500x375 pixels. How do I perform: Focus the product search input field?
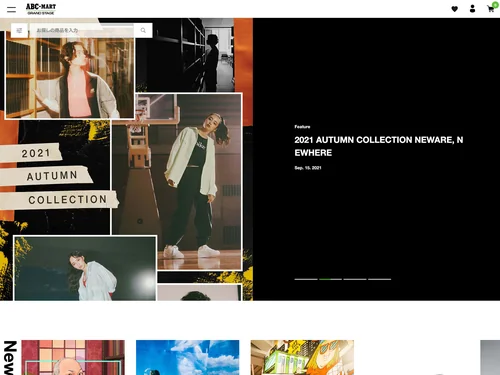[82, 30]
